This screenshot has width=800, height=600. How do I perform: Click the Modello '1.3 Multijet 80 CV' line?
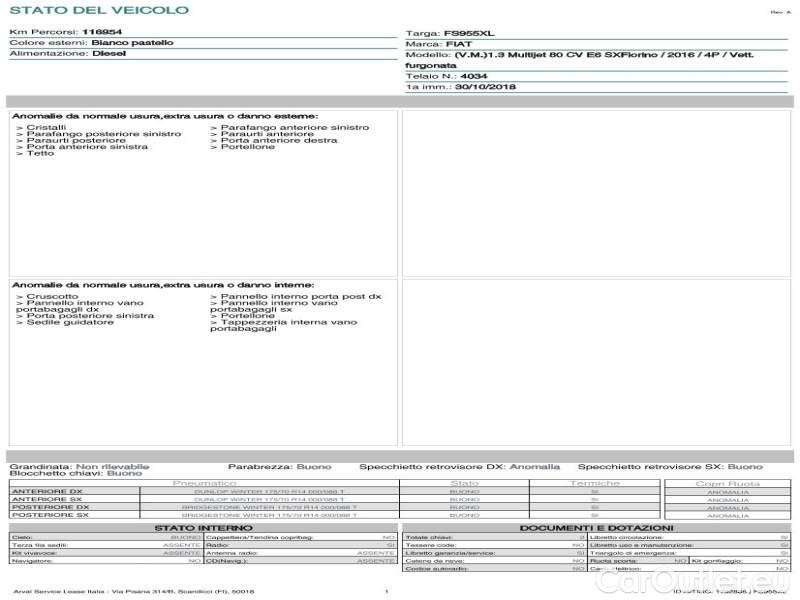(580, 60)
